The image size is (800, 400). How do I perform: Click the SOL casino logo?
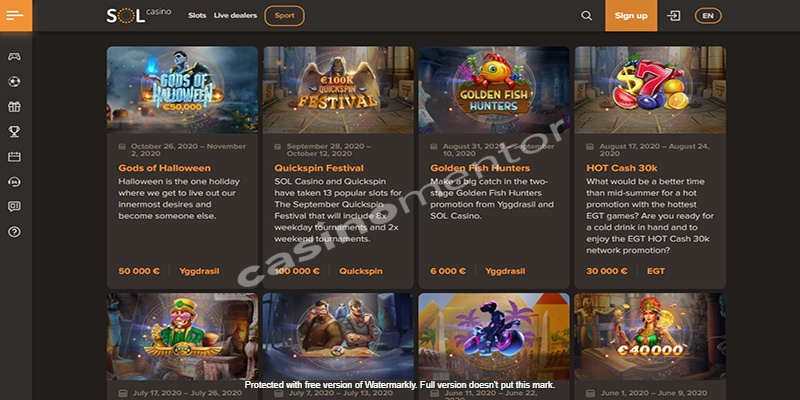pos(139,16)
